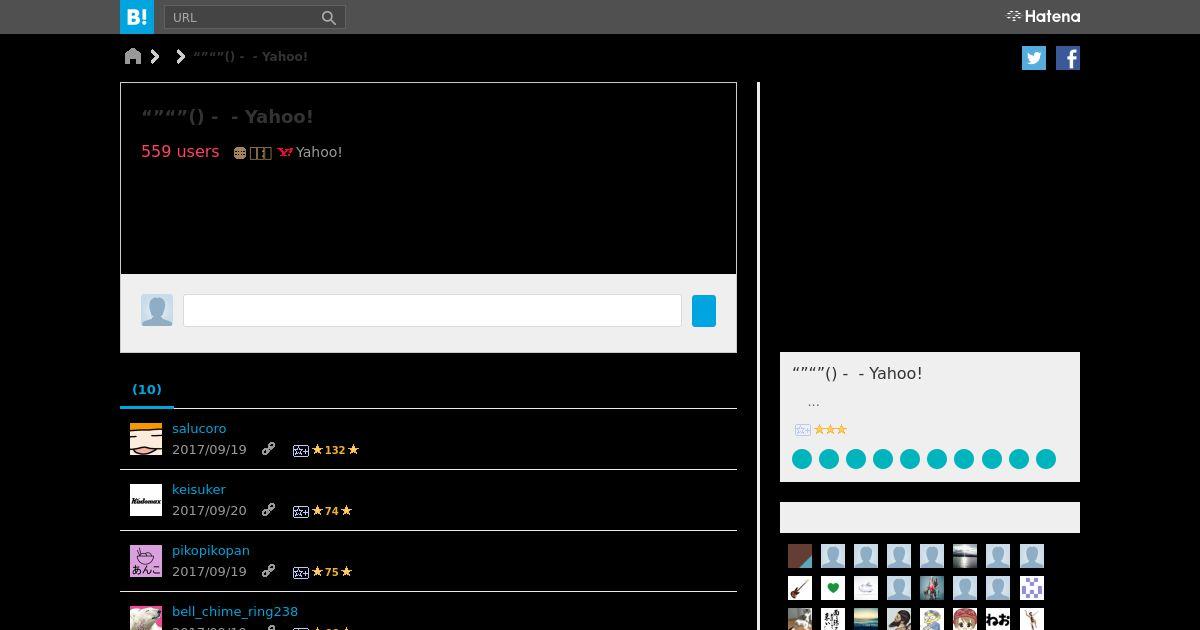
Task: Open the guitar avatar
Action: [800, 588]
